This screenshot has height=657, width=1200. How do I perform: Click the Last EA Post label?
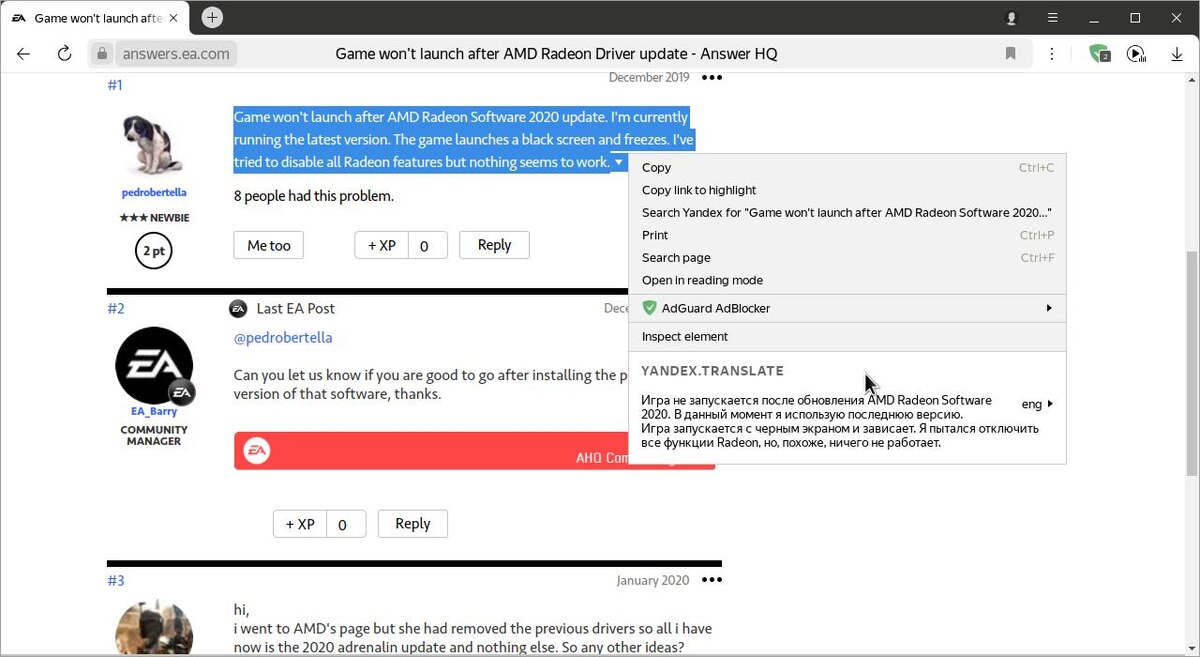(296, 308)
